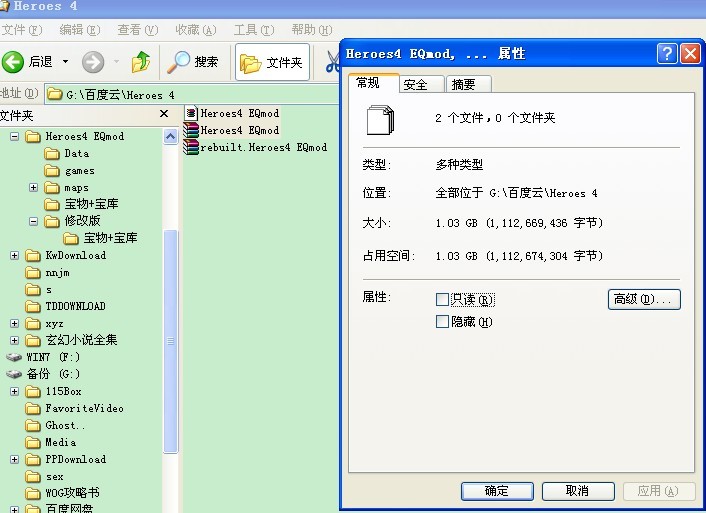Image resolution: width=706 pixels, height=513 pixels.
Task: Select the FavoriteVideo folder icon
Action: coord(33,409)
